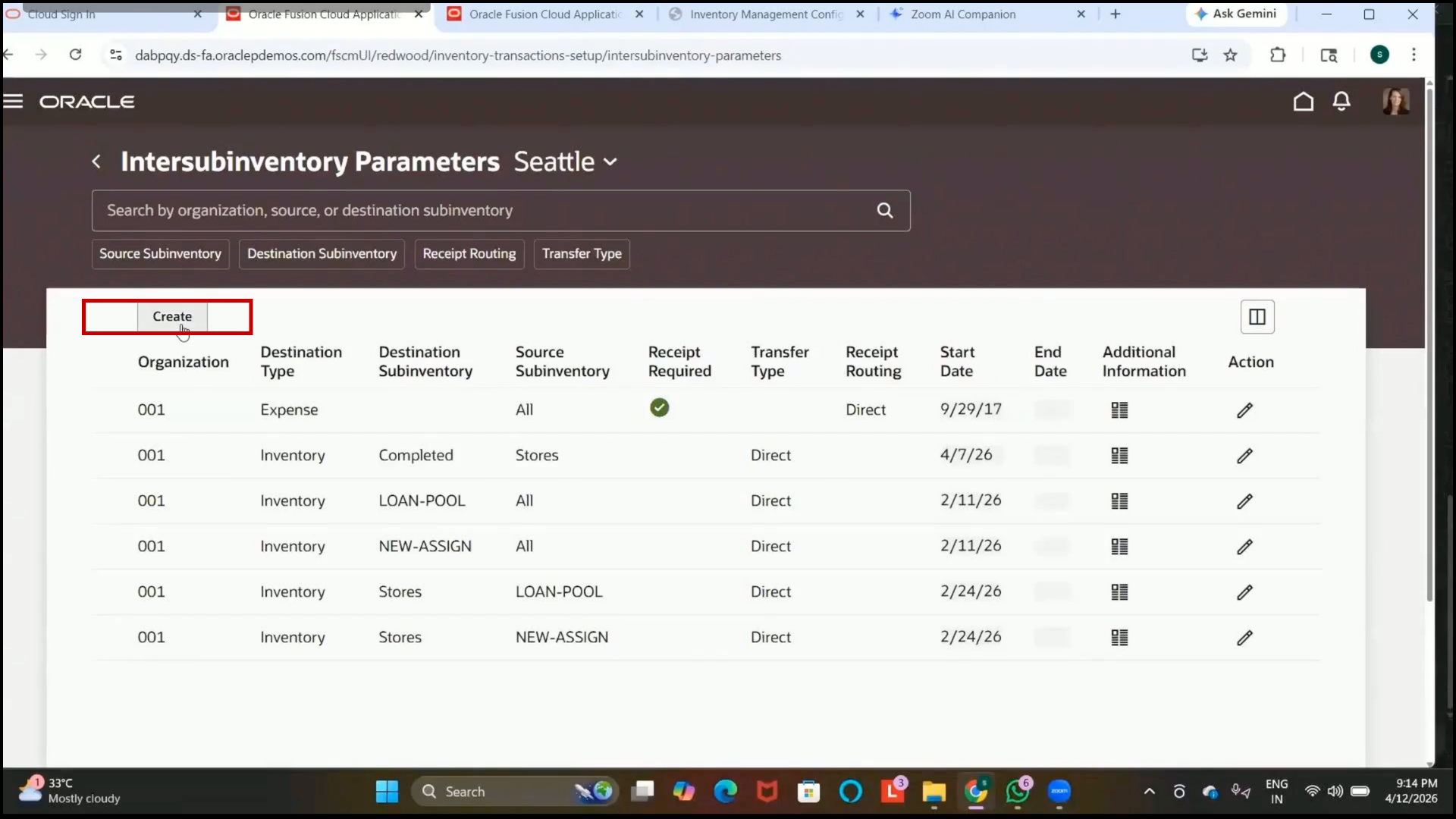This screenshot has width=1456, height=819.
Task: Reload the browser page
Action: [x=75, y=55]
